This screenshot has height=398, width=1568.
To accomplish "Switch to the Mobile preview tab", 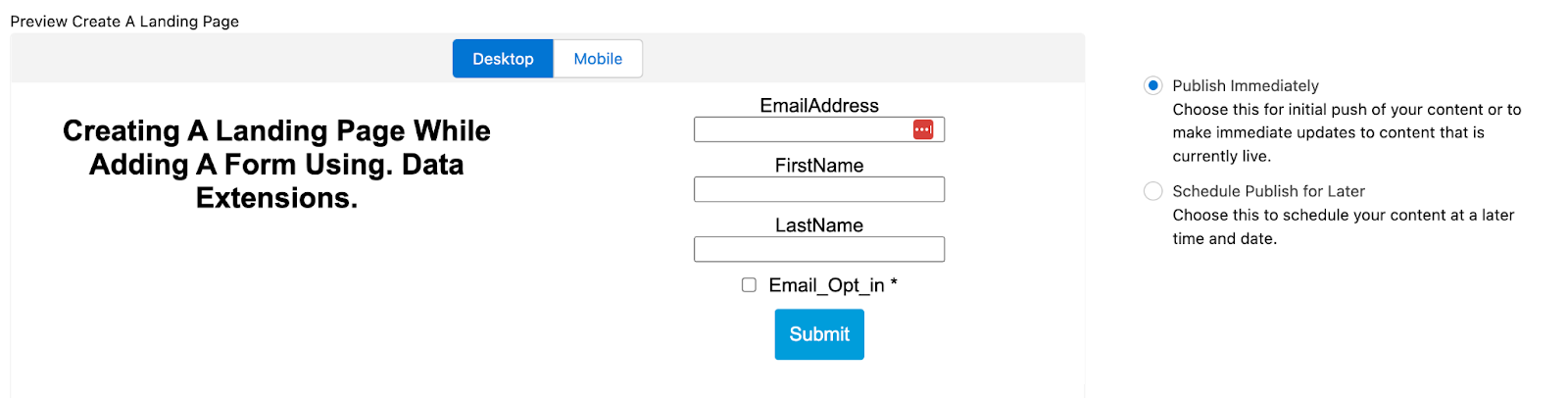I will pos(598,59).
